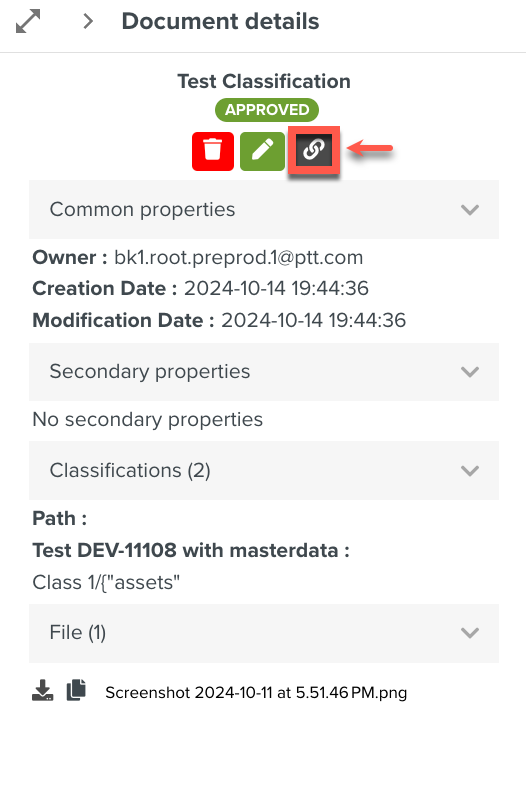Download the screenshot file
This screenshot has height=802, width=526.
pos(42,690)
